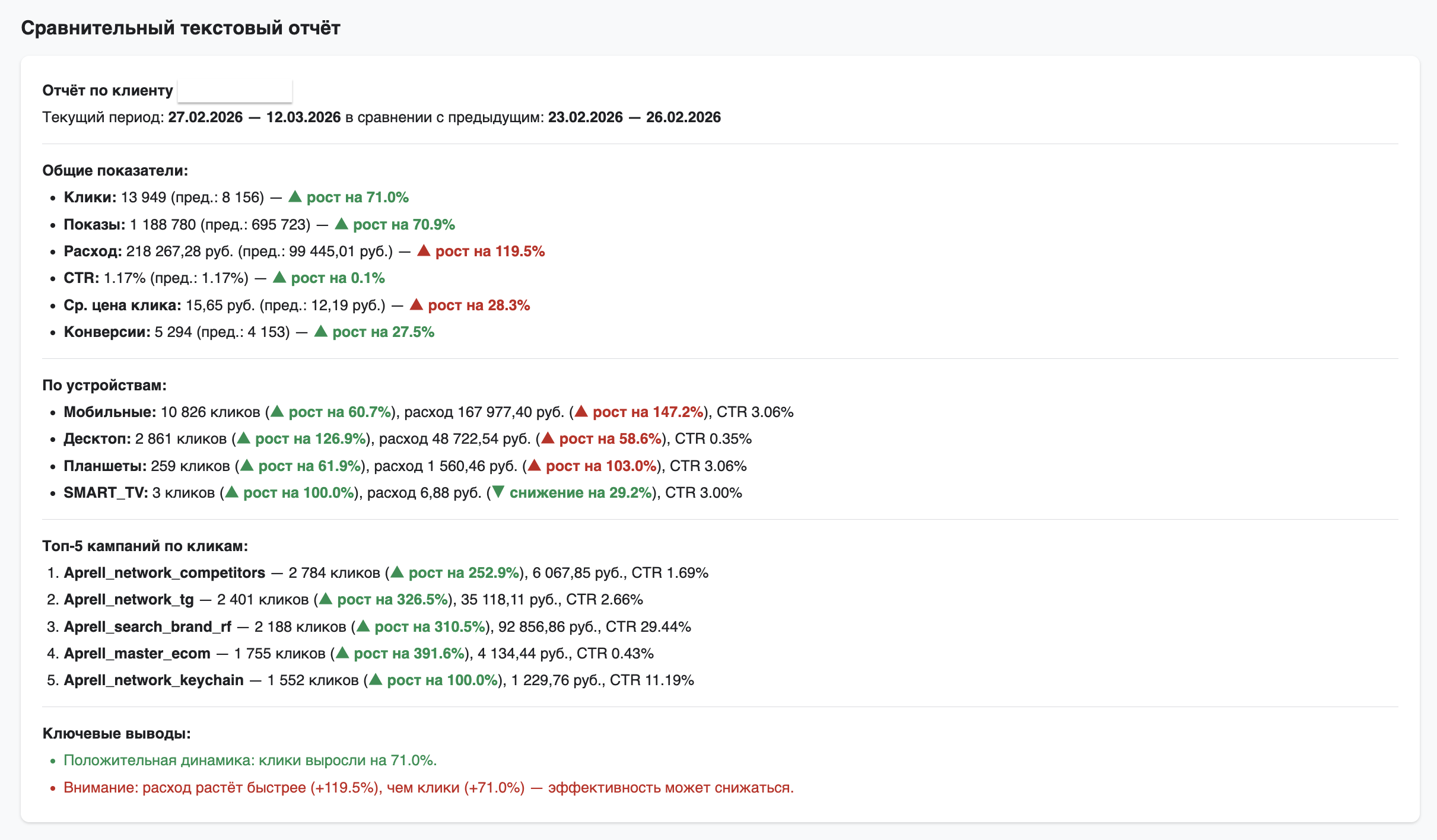This screenshot has height=840, width=1437.
Task: Click the Aprell_network_keychain campaign entry
Action: click(154, 680)
